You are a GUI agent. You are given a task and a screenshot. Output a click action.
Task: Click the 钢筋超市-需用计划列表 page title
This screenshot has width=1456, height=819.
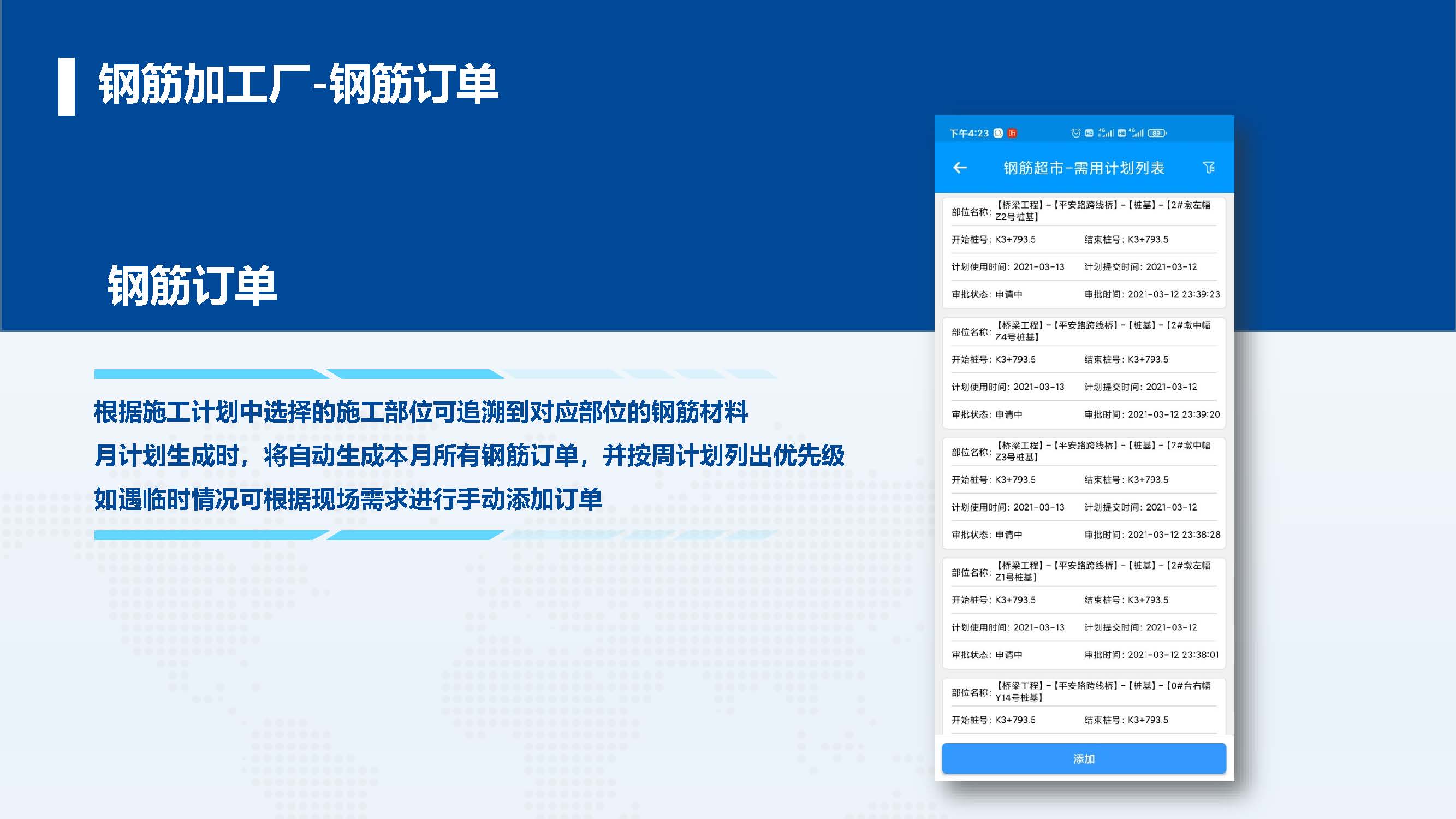(1084, 168)
